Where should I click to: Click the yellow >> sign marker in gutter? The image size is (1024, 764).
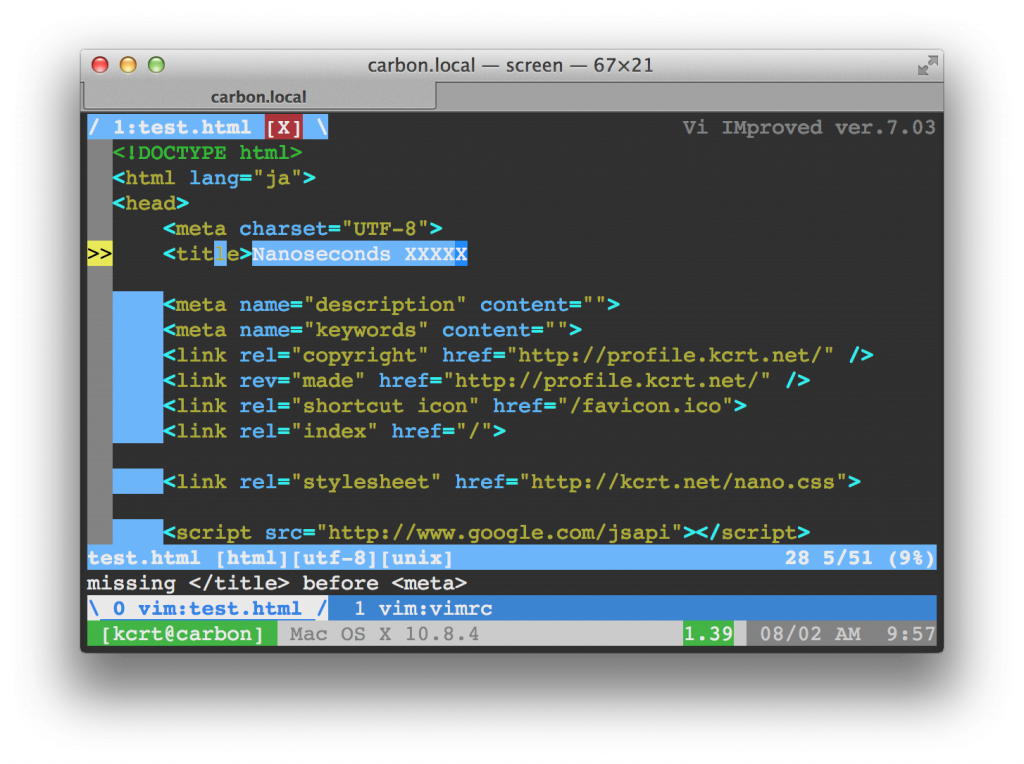(x=100, y=253)
